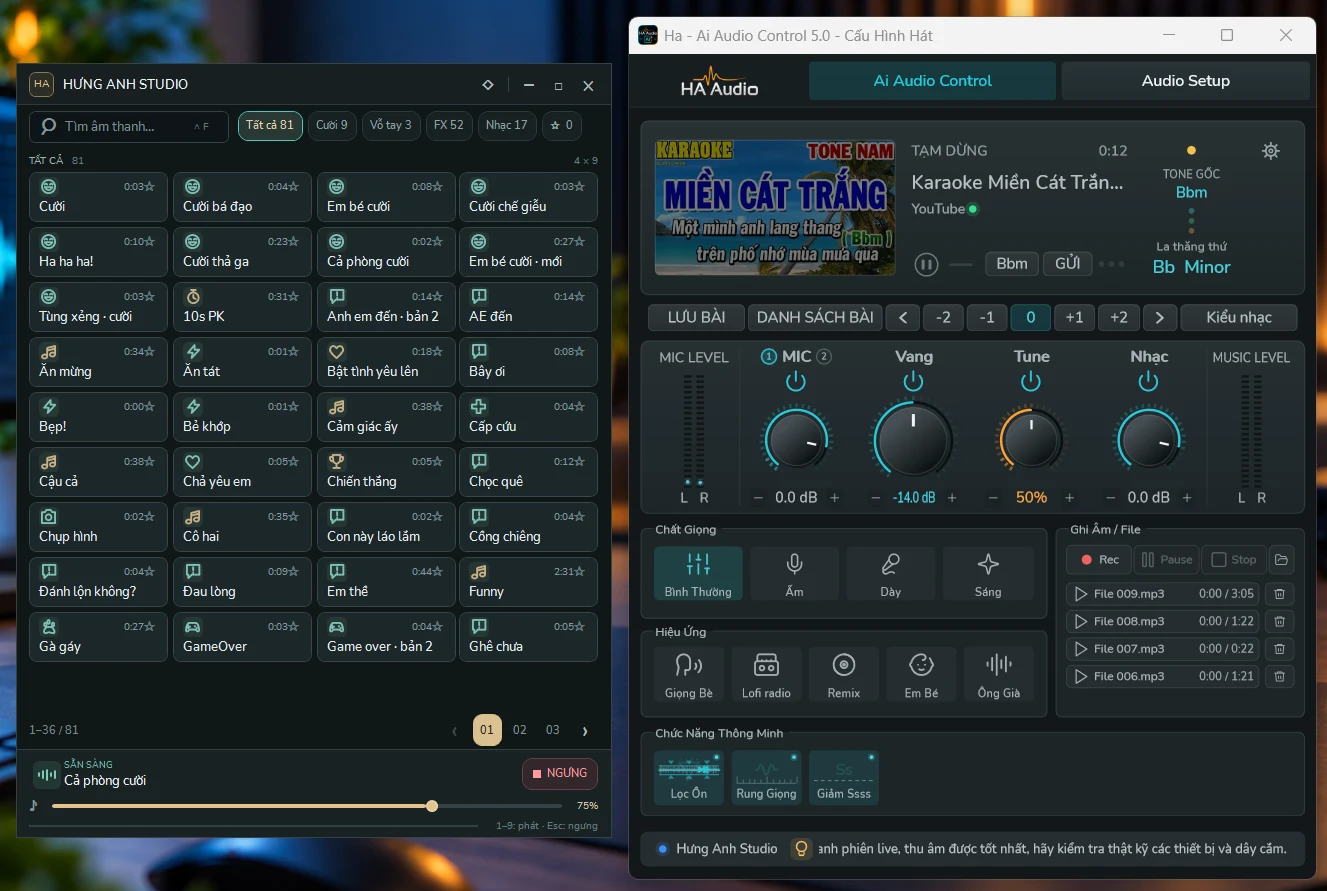Delete File 006.mp3 recording
The image size is (1327, 891).
tap(1279, 676)
